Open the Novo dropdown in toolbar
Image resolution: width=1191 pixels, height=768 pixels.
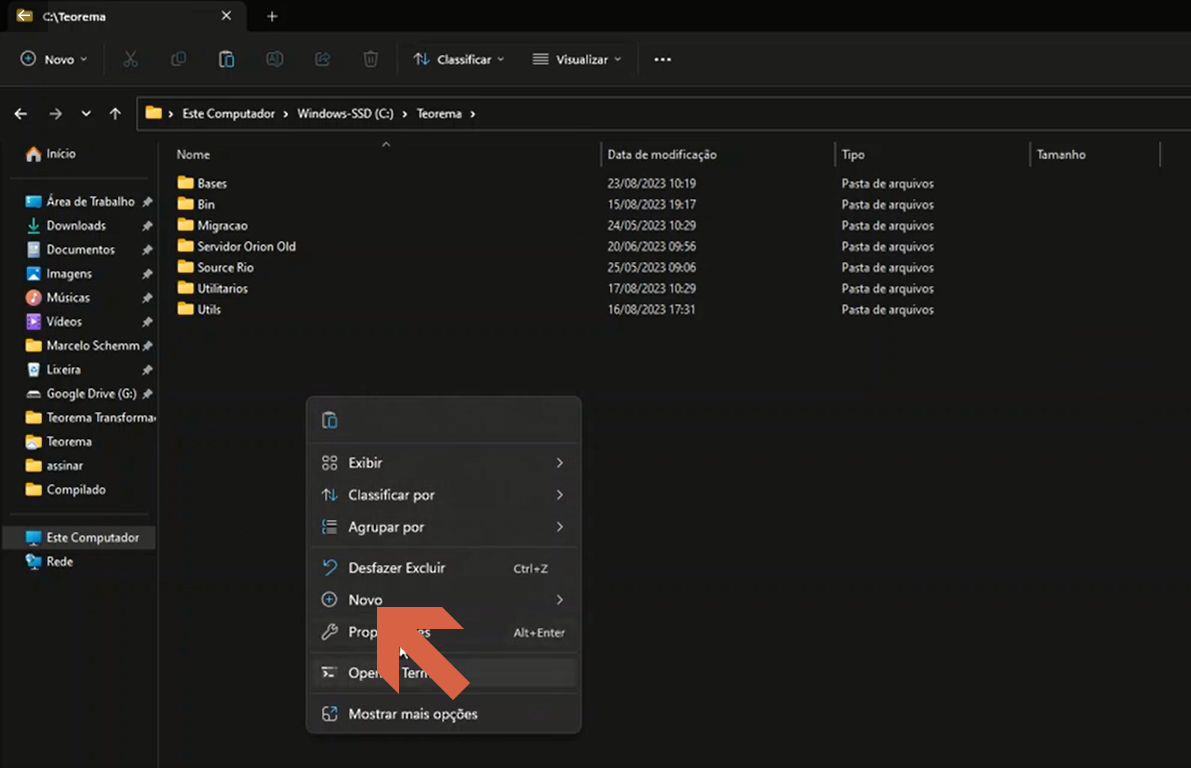click(x=54, y=59)
